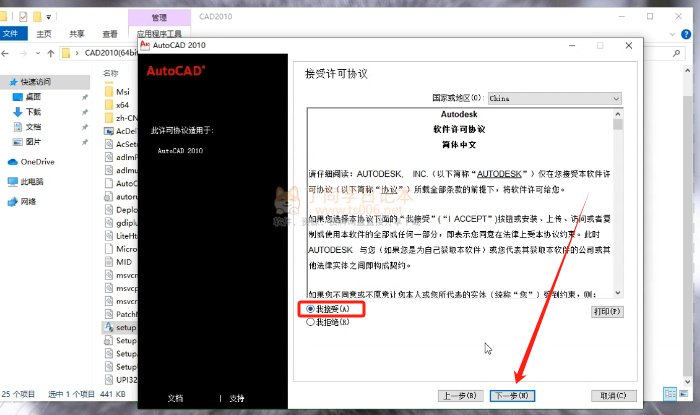
Task: Open quick access toolbar customize dropdown
Action: pyautogui.click(x=49, y=17)
